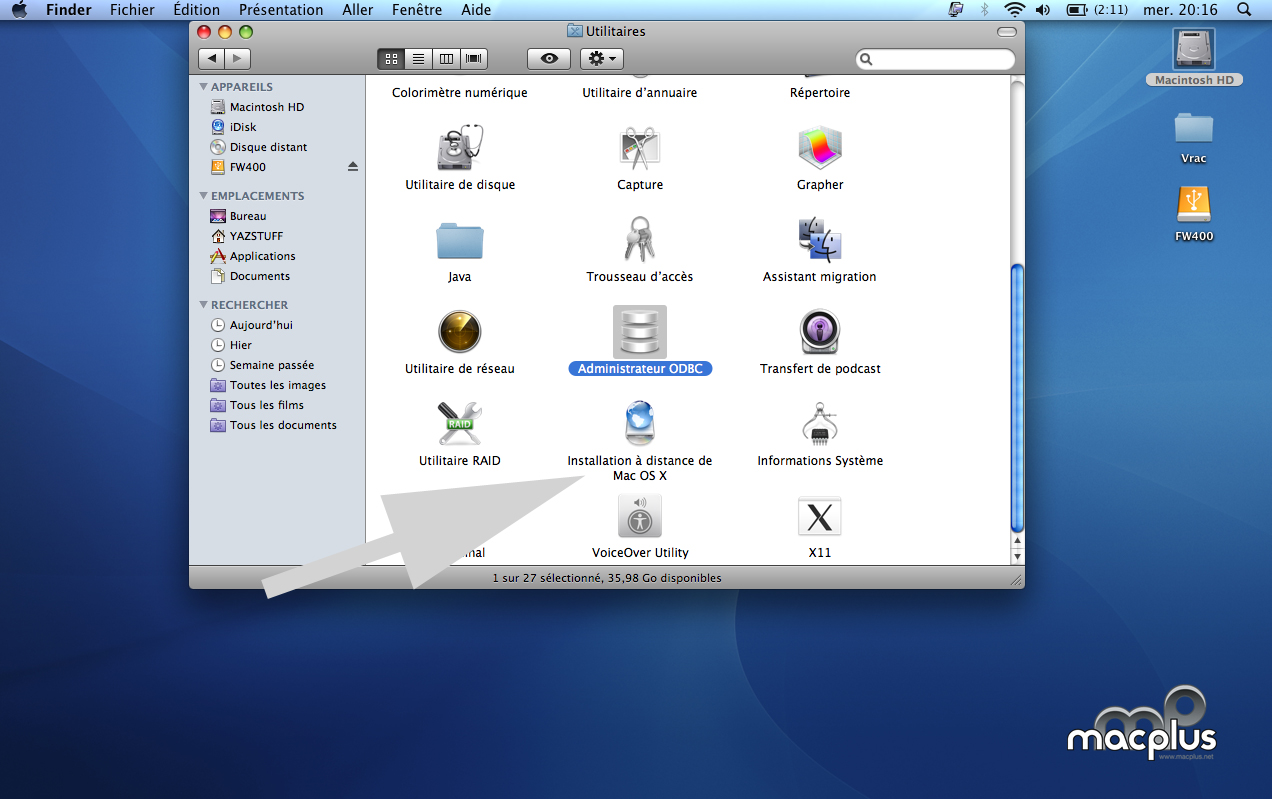Open the Aller menu

(357, 10)
